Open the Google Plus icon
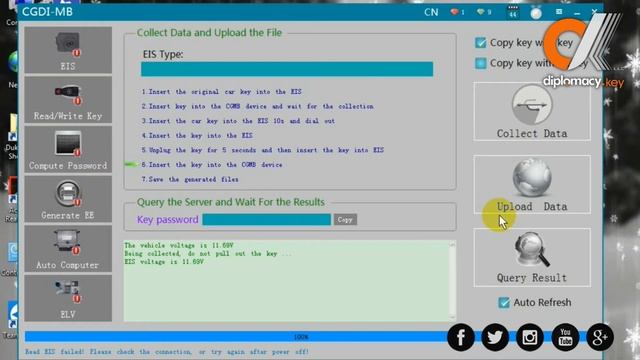 coord(600,337)
